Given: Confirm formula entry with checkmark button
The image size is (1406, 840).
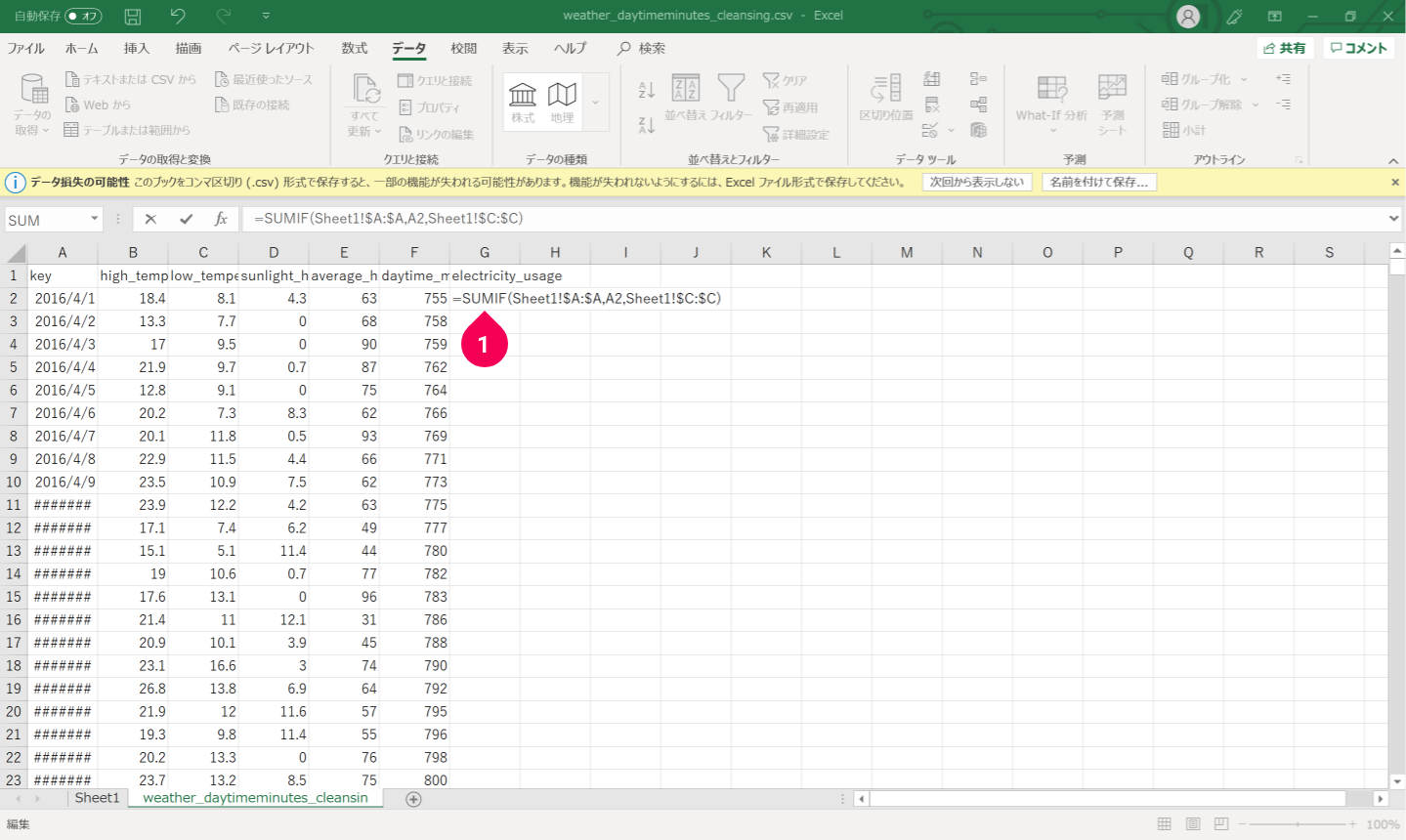Looking at the screenshot, I should point(186,219).
